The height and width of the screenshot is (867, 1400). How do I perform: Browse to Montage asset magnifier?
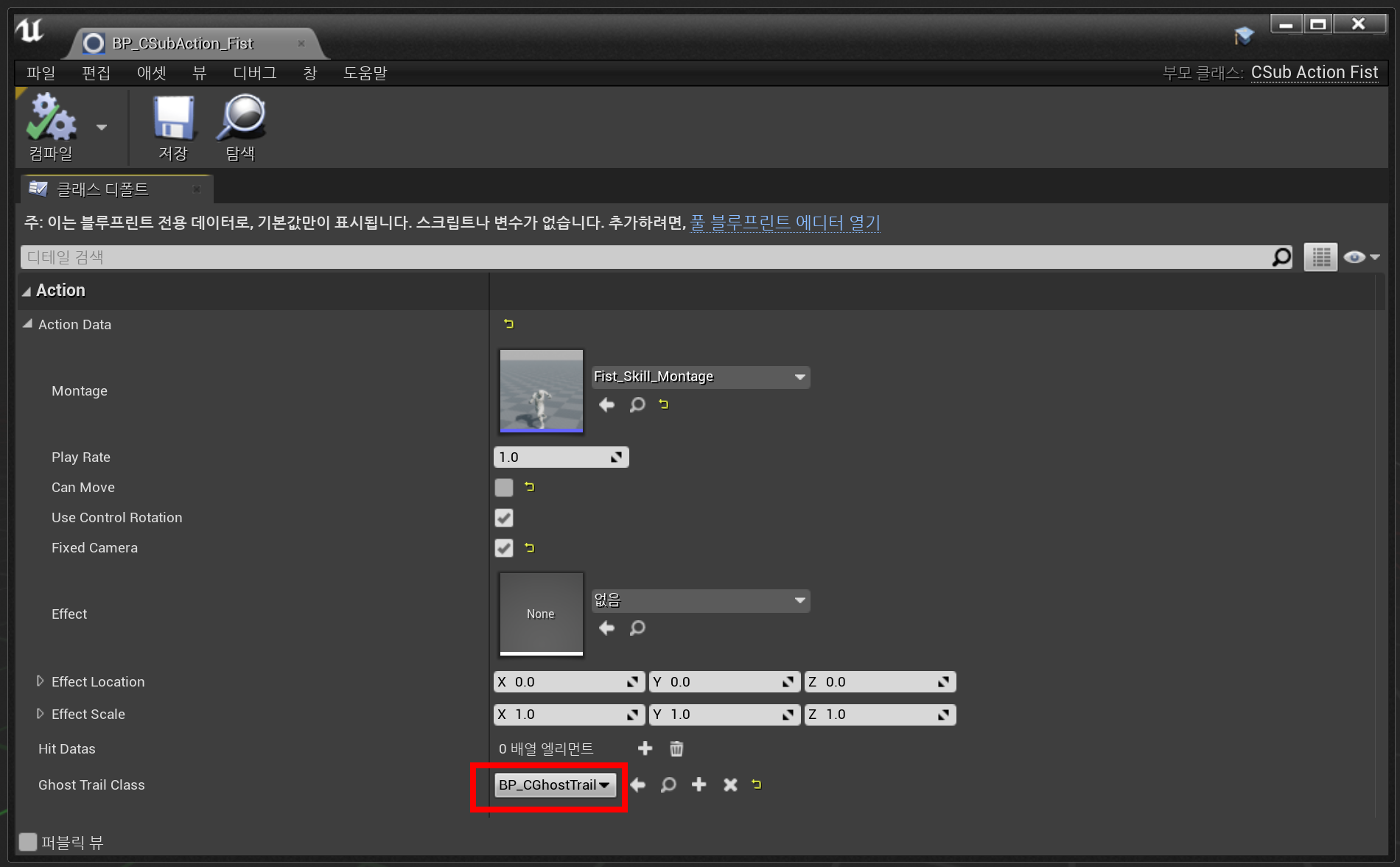click(637, 404)
